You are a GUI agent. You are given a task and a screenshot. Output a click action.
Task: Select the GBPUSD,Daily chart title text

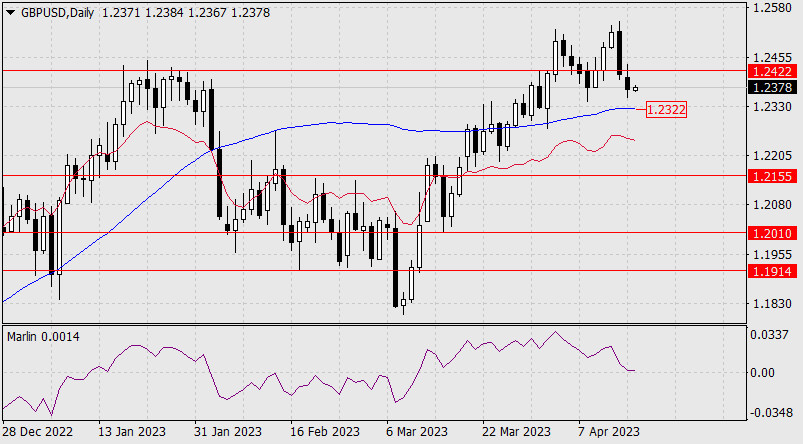coord(57,13)
